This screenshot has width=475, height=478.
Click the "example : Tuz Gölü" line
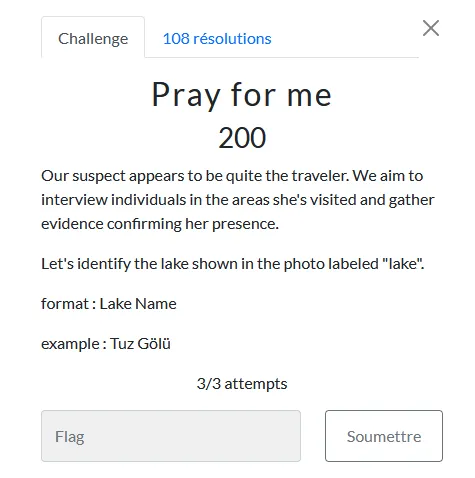point(106,344)
